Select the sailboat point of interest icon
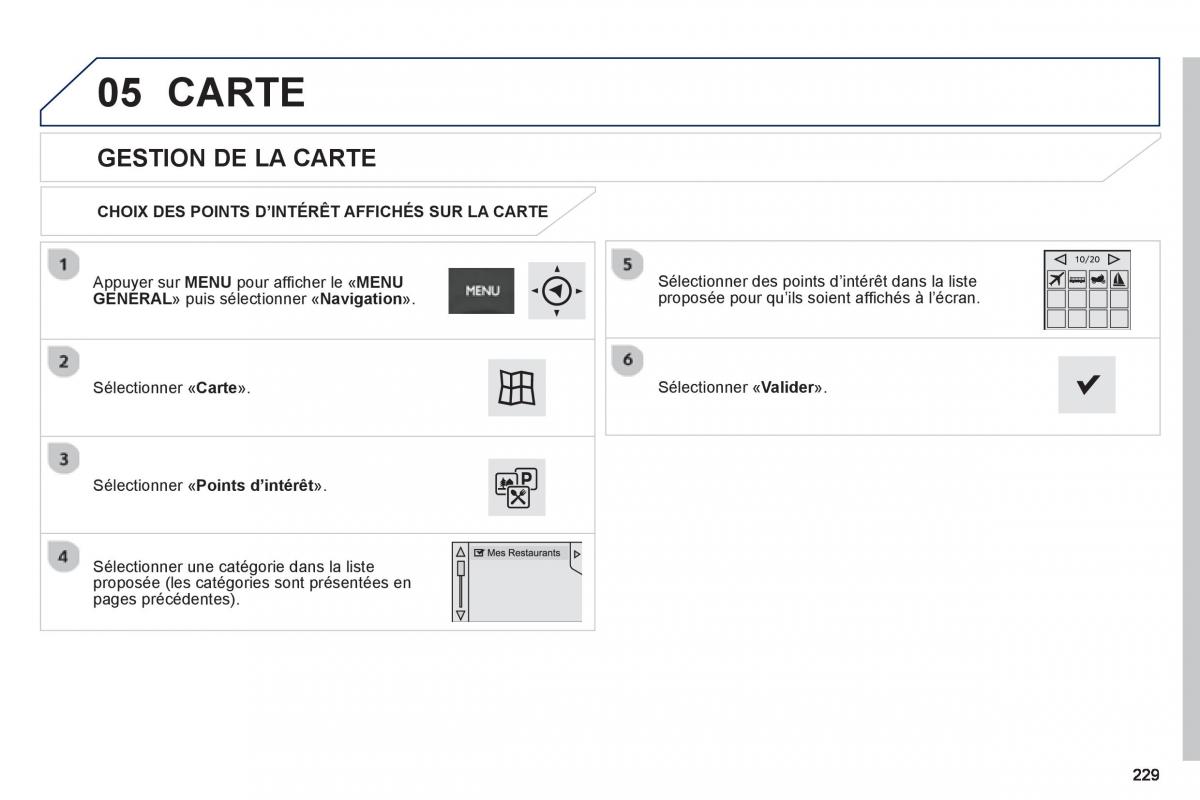Screen dimensions: 1200x800 pyautogui.click(x=1119, y=280)
